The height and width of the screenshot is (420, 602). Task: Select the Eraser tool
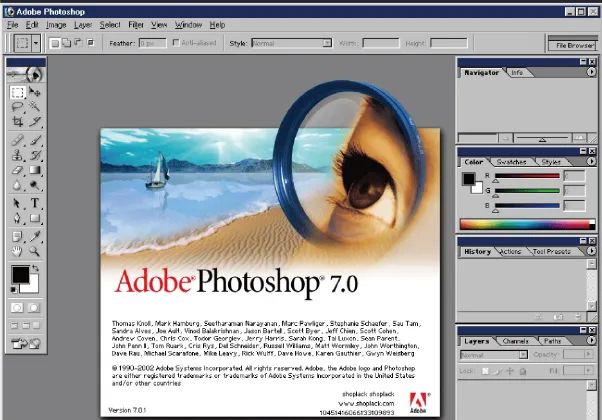click(17, 170)
